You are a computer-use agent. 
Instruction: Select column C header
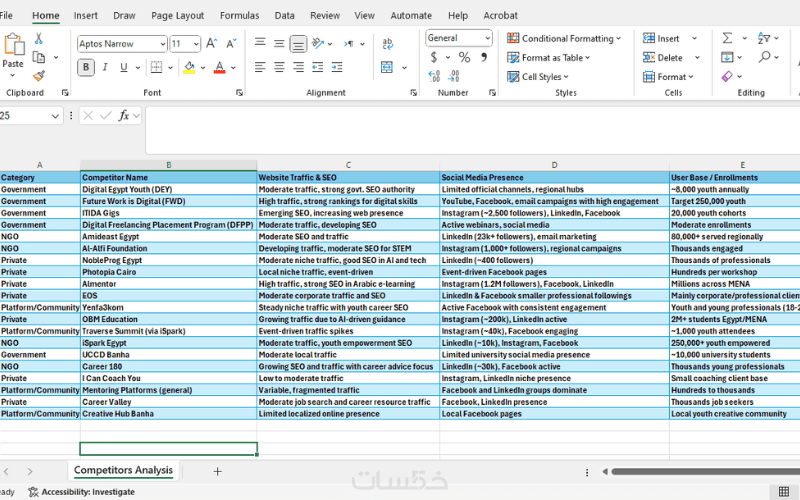point(348,165)
